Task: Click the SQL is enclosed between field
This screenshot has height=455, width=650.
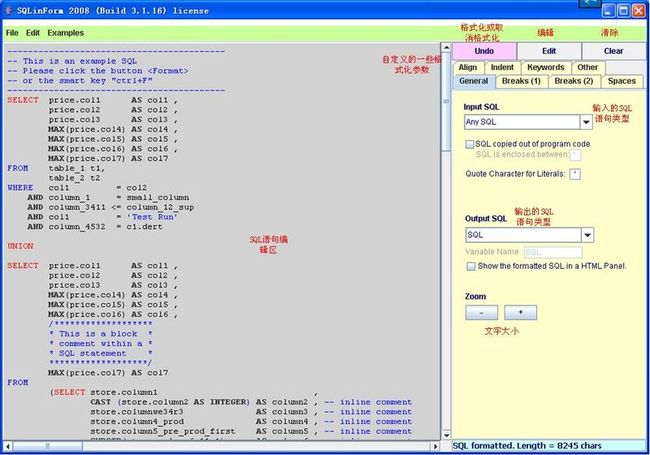Action: (x=575, y=155)
